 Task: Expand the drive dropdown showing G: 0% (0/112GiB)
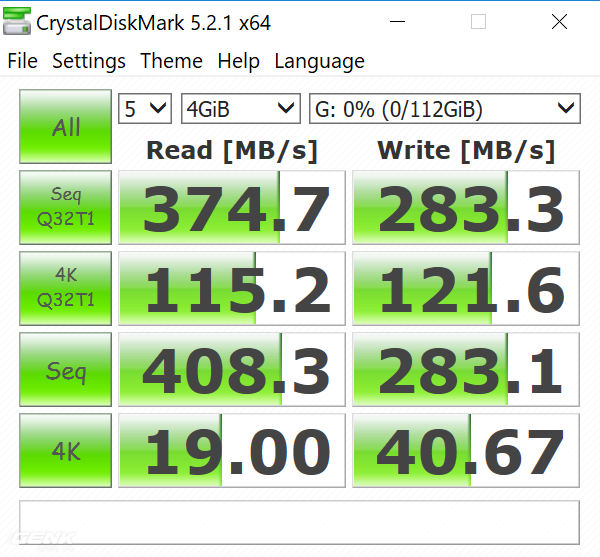[x=445, y=109]
